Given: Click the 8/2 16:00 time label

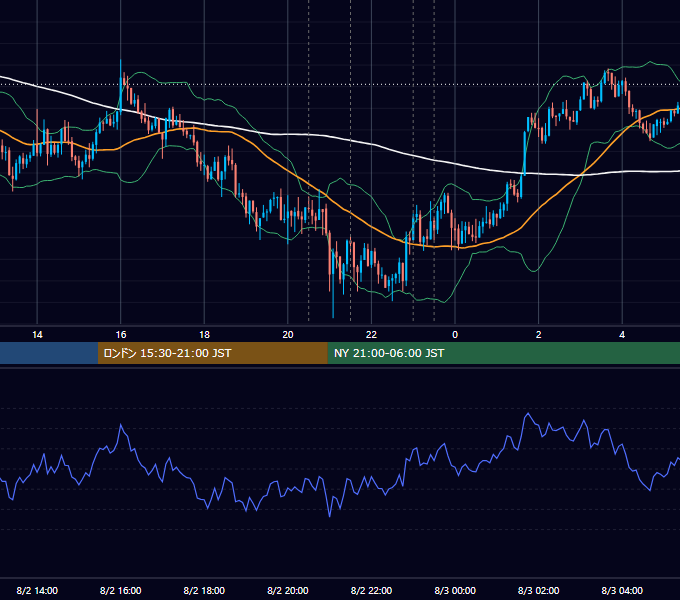Looking at the screenshot, I should click(x=121, y=590).
